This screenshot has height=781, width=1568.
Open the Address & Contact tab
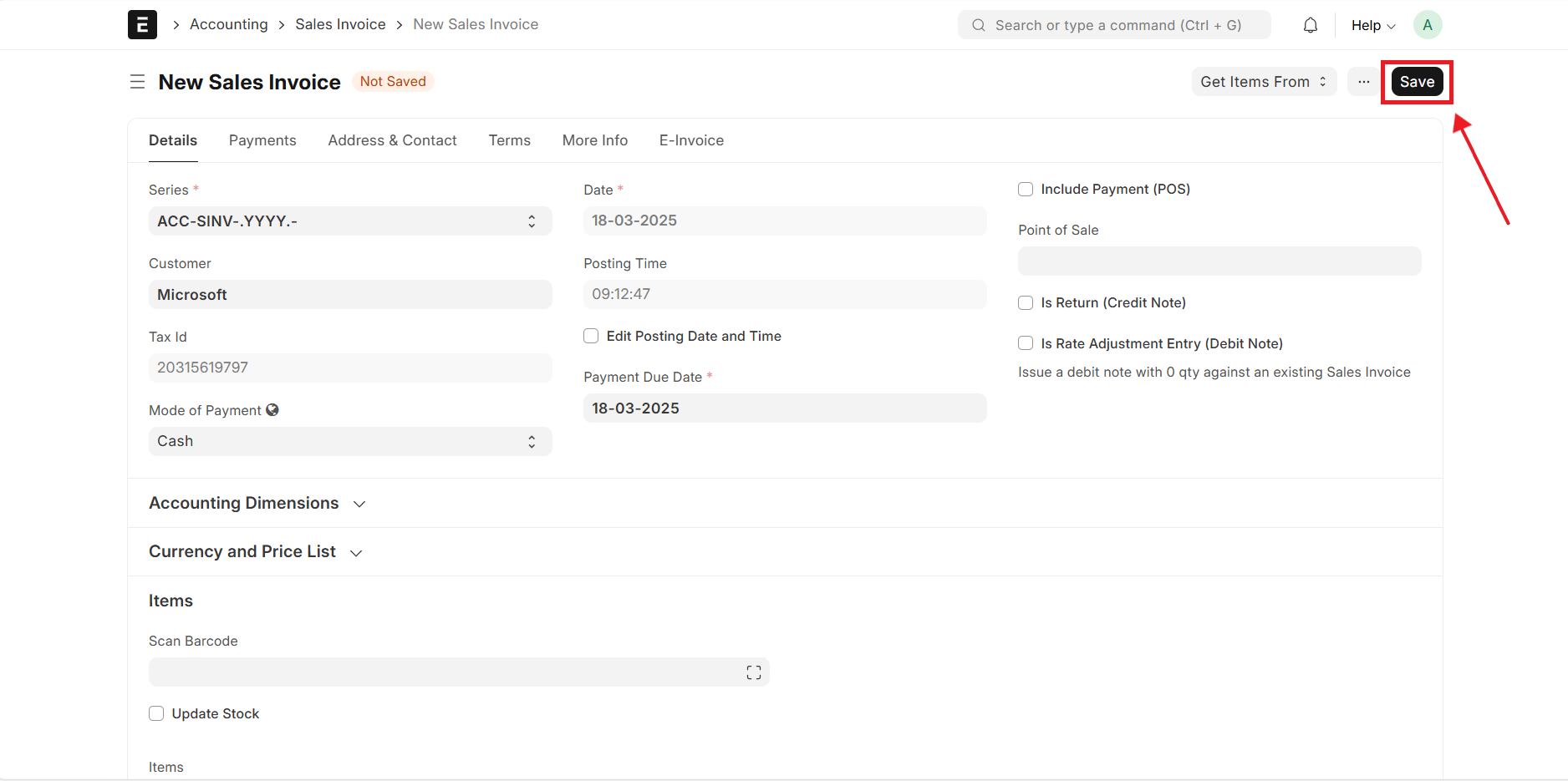pos(392,140)
